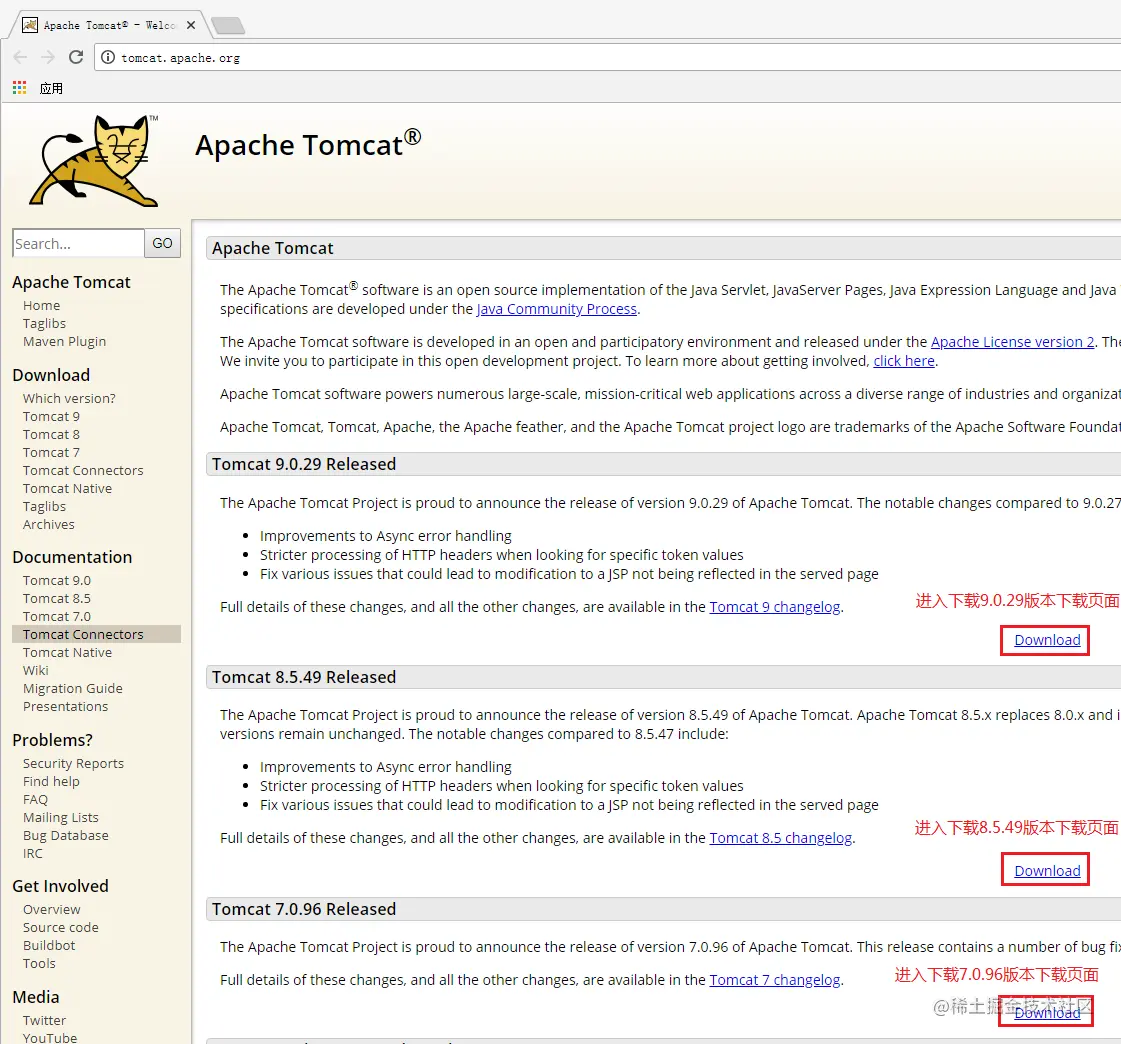Open the Migration Guide link
Screen dimensions: 1121x1044
click(72, 689)
